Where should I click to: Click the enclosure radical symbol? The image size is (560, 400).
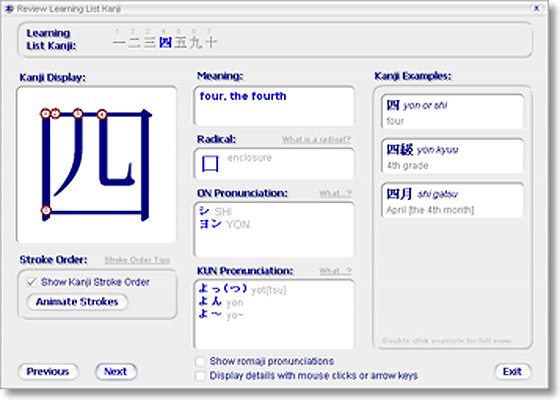(x=210, y=164)
